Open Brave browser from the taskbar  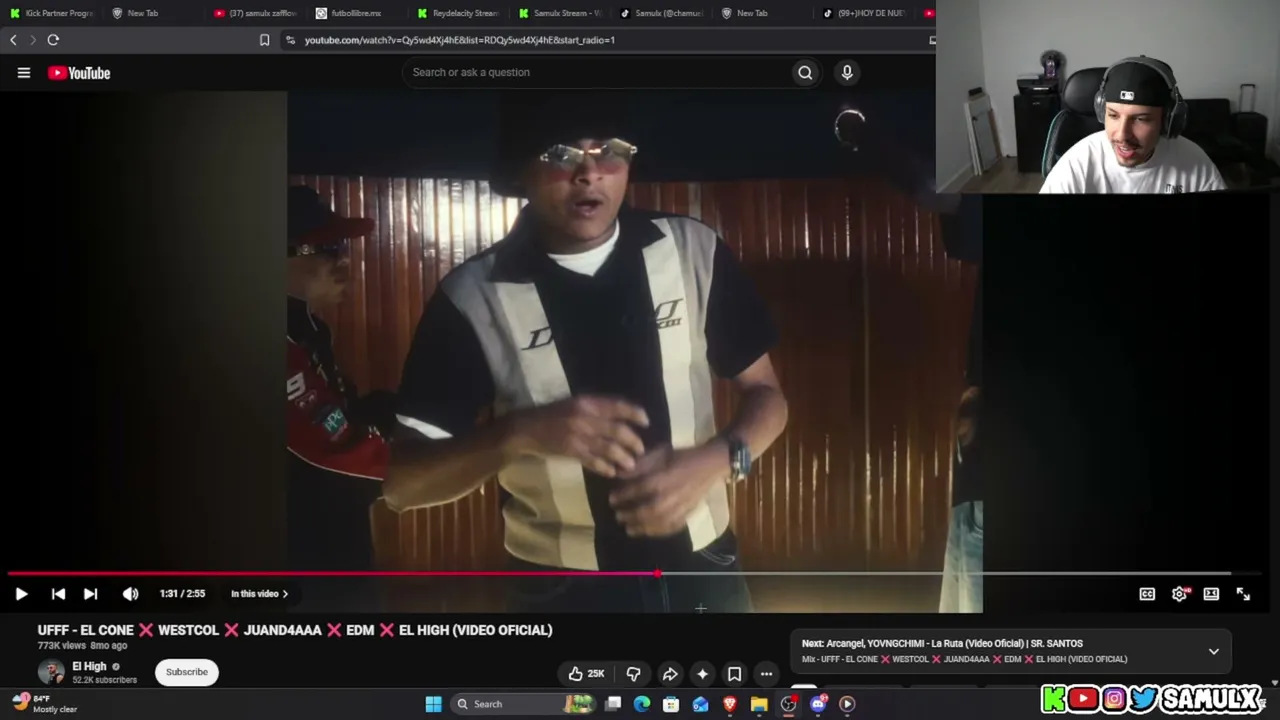coord(730,704)
